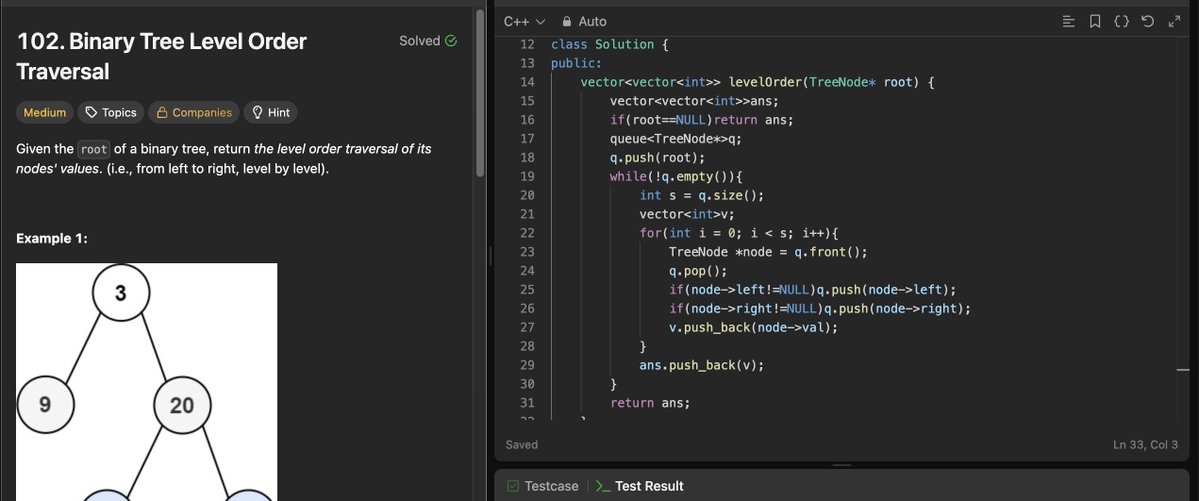The width and height of the screenshot is (1199, 501).
Task: Click line number 14 in the gutter
Action: (x=527, y=82)
